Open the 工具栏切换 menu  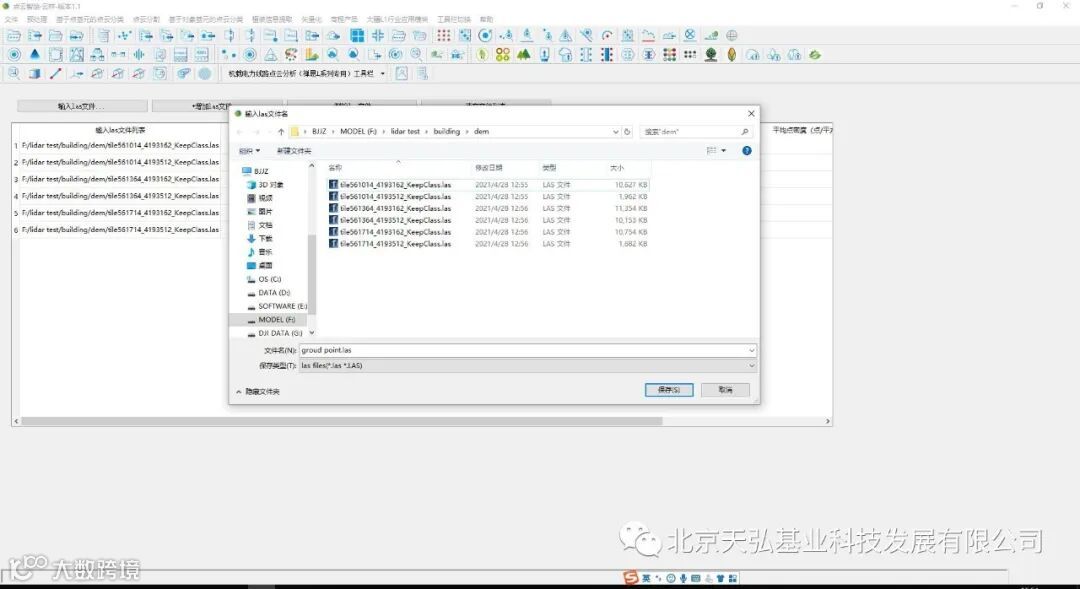[x=454, y=19]
